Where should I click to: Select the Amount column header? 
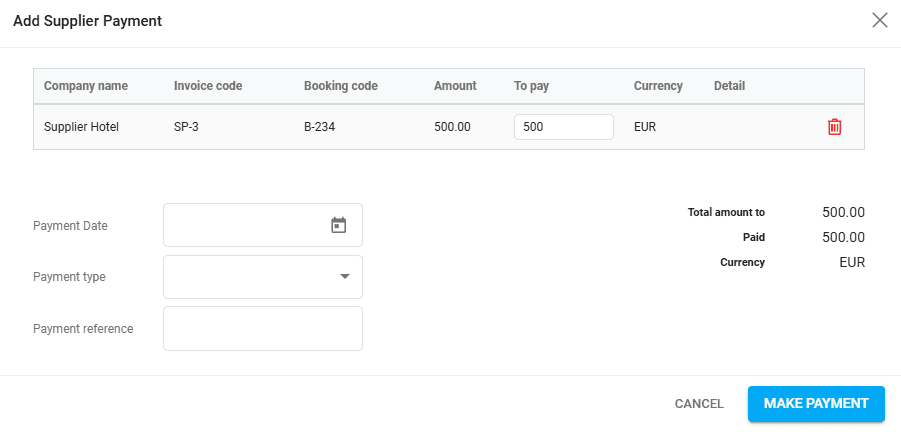point(455,86)
